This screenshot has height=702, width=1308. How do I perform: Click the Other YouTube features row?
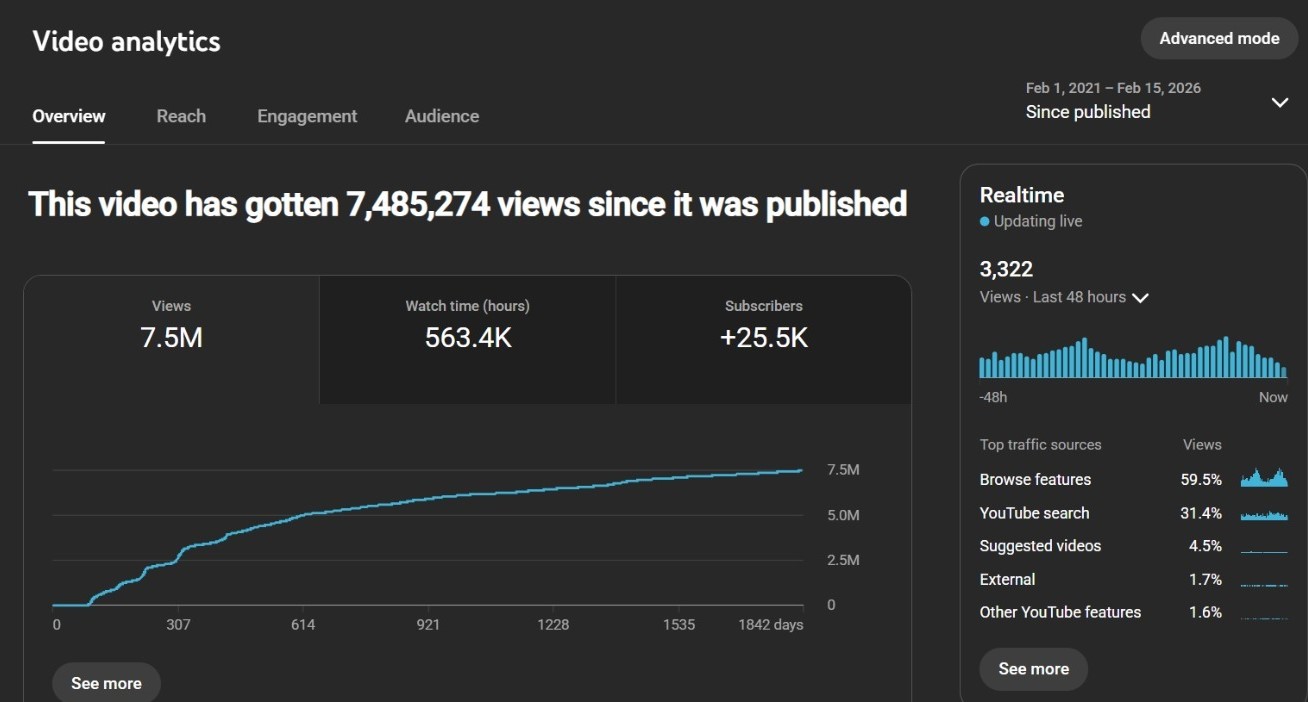coord(1100,613)
